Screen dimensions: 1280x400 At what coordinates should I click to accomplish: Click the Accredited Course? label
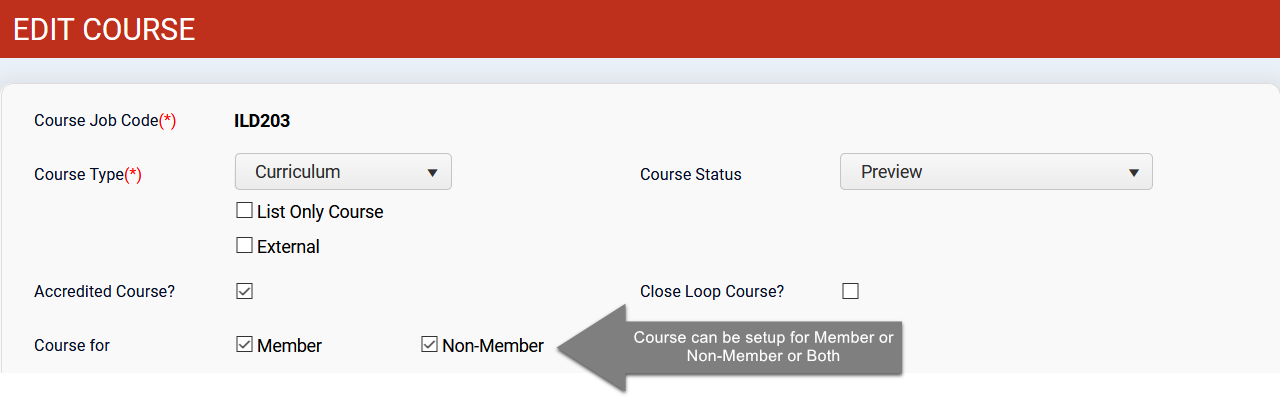coord(105,292)
